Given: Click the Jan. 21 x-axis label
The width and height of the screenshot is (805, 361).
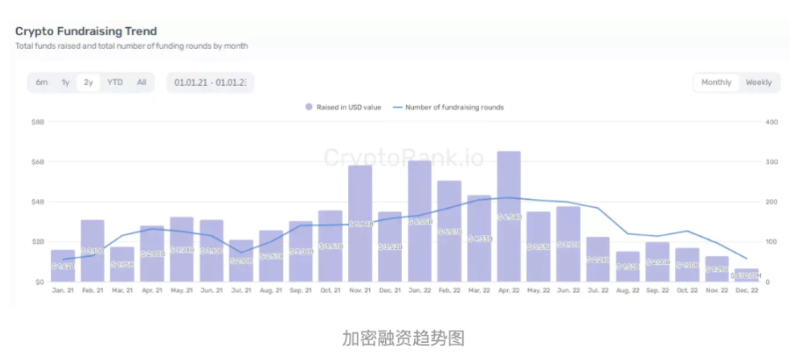Looking at the screenshot, I should pos(63,291).
